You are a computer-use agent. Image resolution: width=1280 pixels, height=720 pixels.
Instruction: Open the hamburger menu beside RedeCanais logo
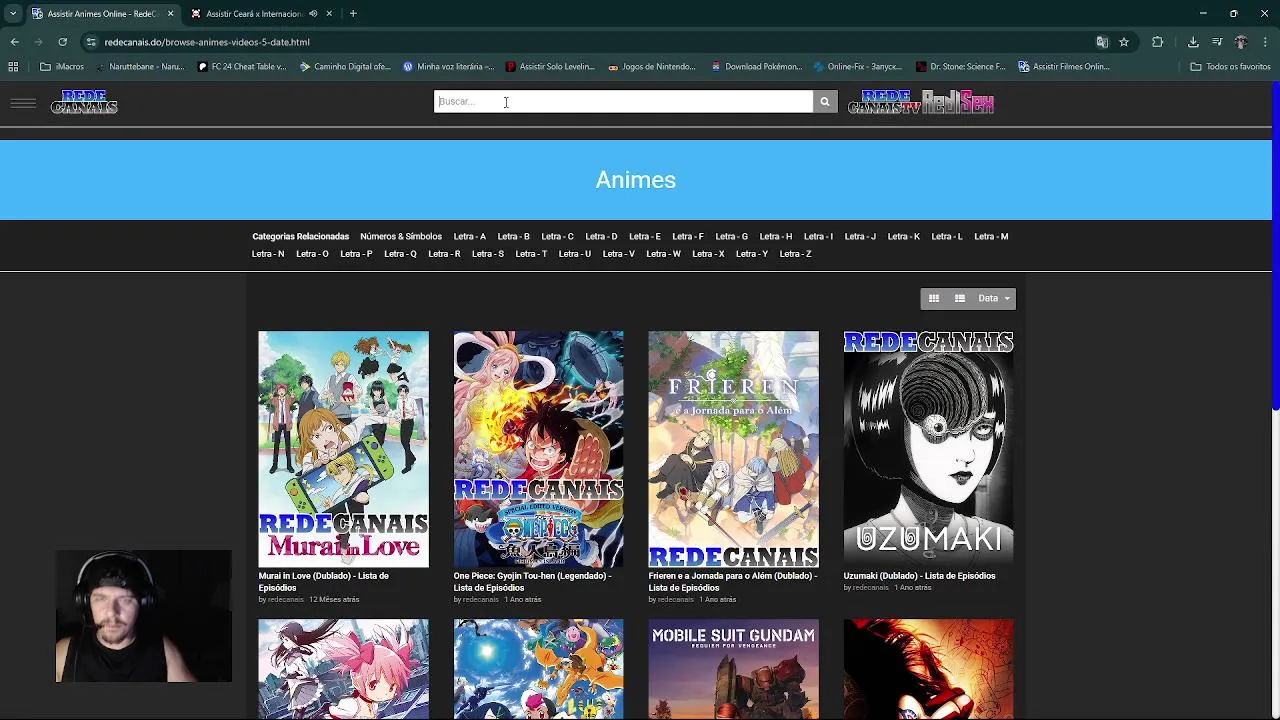pos(23,103)
